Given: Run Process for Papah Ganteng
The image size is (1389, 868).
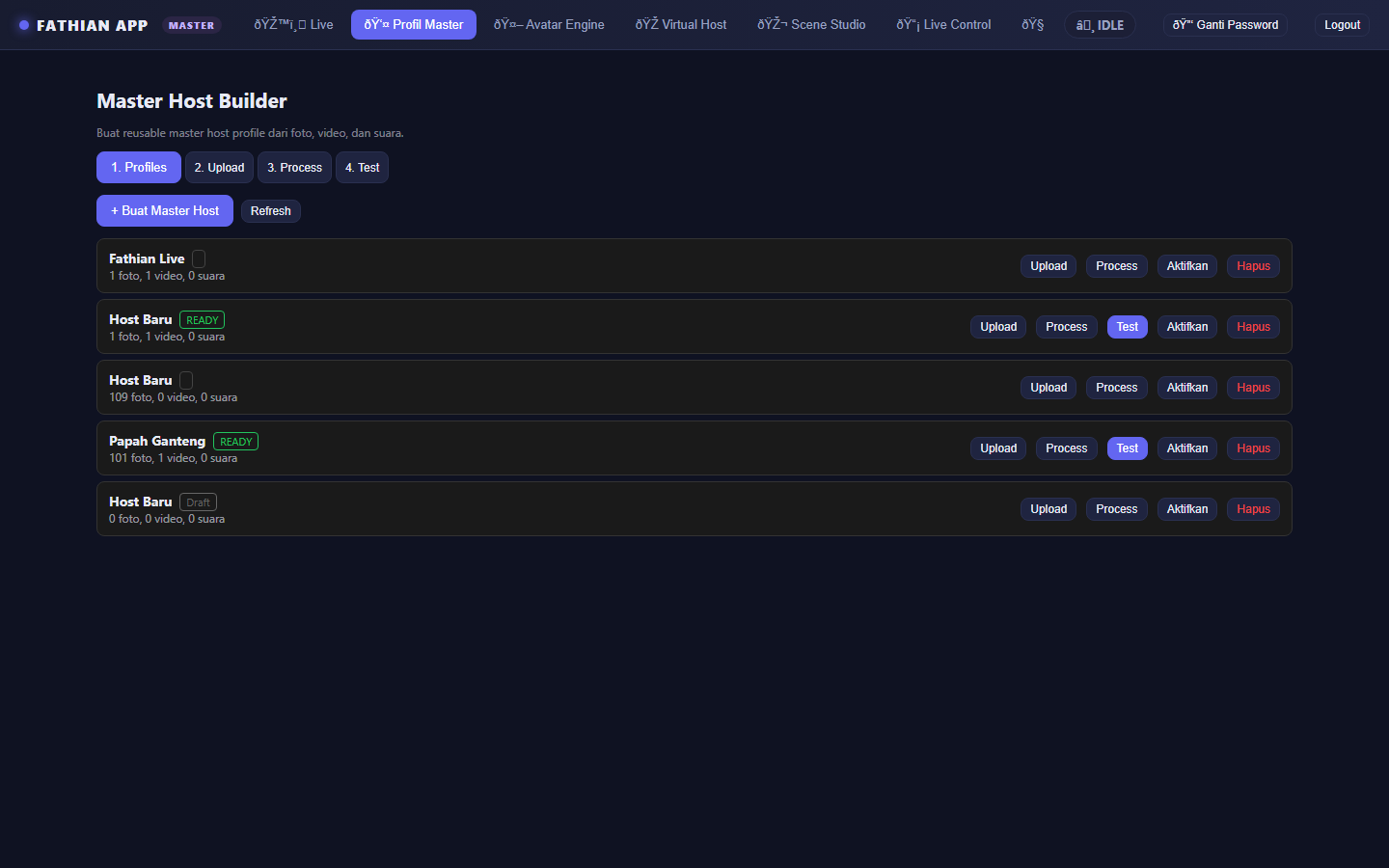Looking at the screenshot, I should point(1067,448).
